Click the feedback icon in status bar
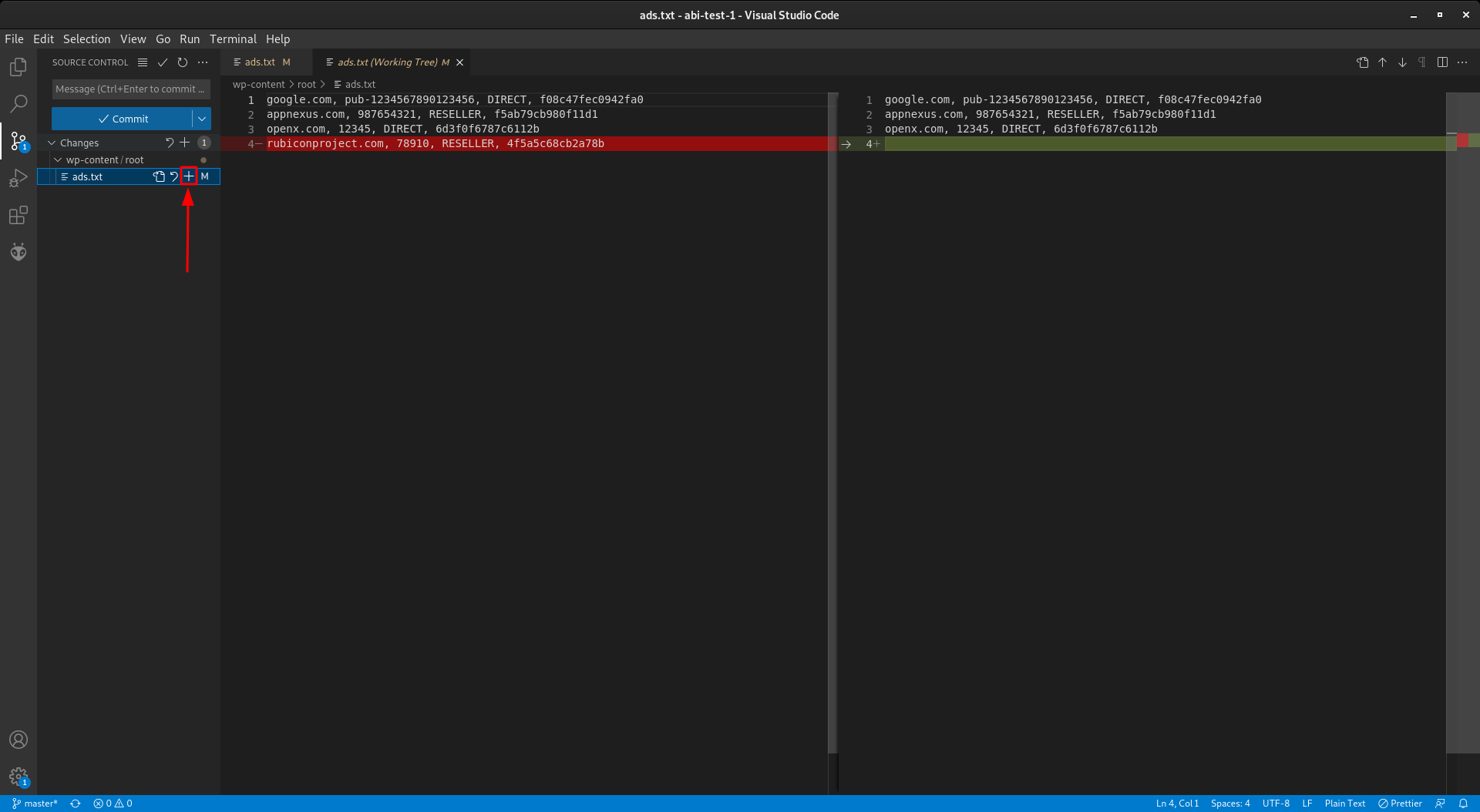Viewport: 1480px width, 812px height. pyautogui.click(x=1440, y=804)
